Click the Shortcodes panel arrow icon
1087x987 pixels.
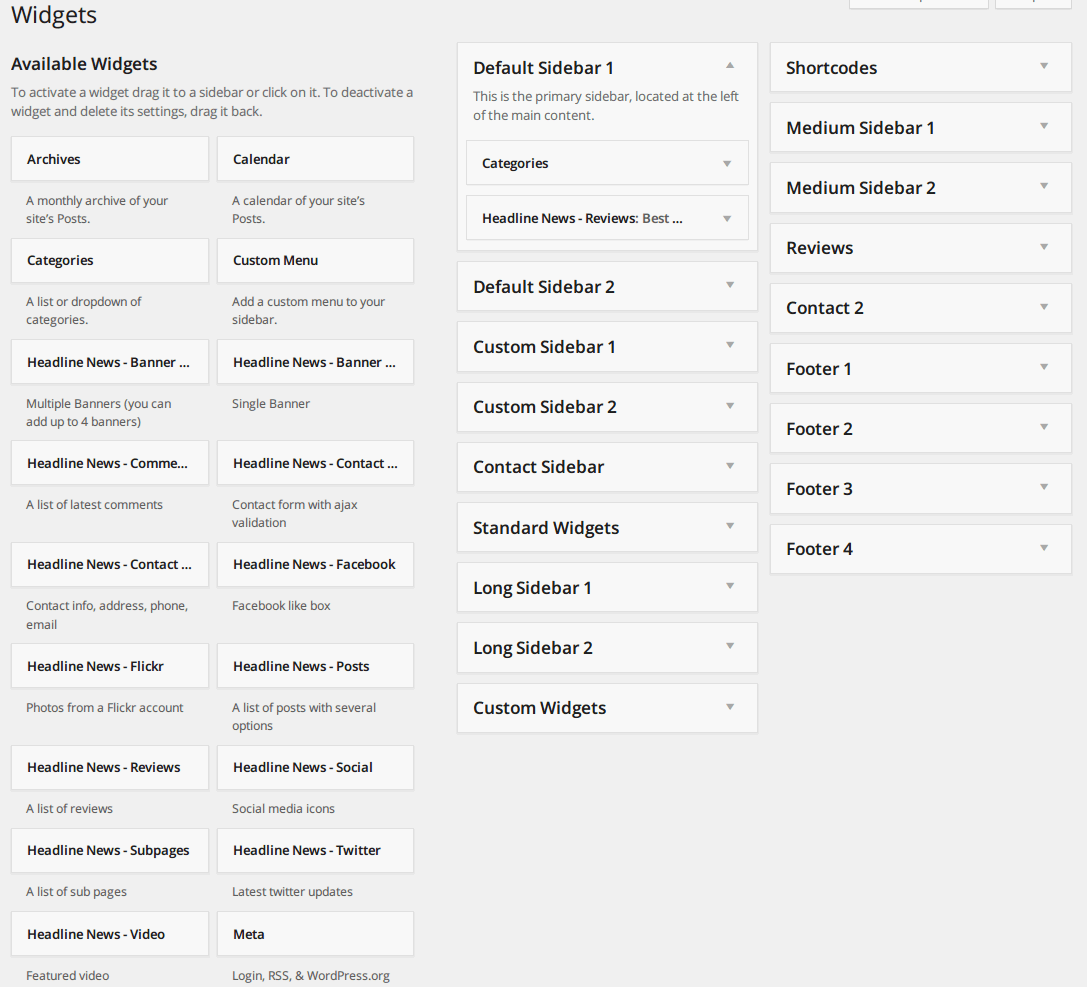point(1043,67)
